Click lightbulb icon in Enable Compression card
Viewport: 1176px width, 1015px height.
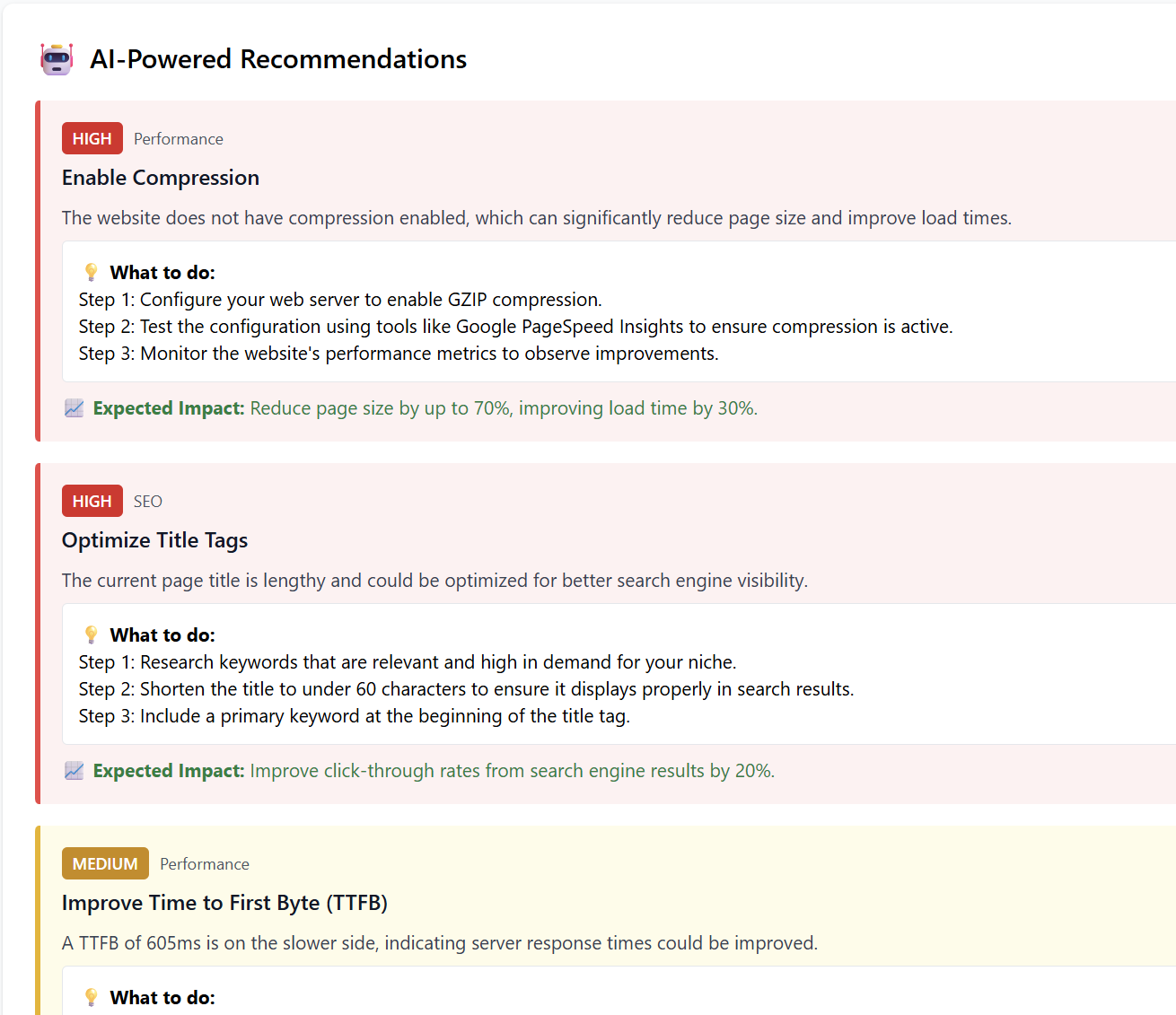(91, 272)
